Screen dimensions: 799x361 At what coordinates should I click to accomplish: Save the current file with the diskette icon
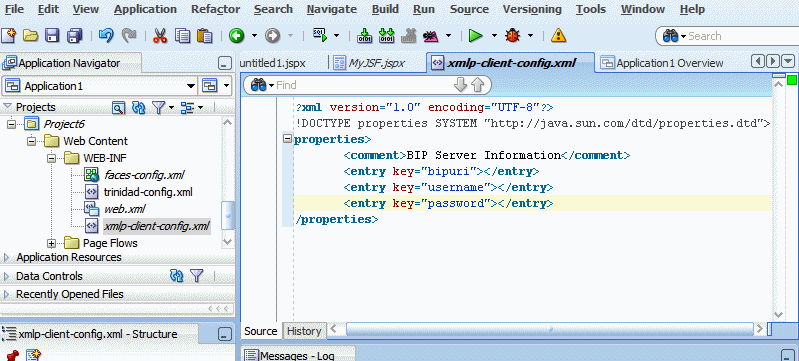[x=53, y=36]
